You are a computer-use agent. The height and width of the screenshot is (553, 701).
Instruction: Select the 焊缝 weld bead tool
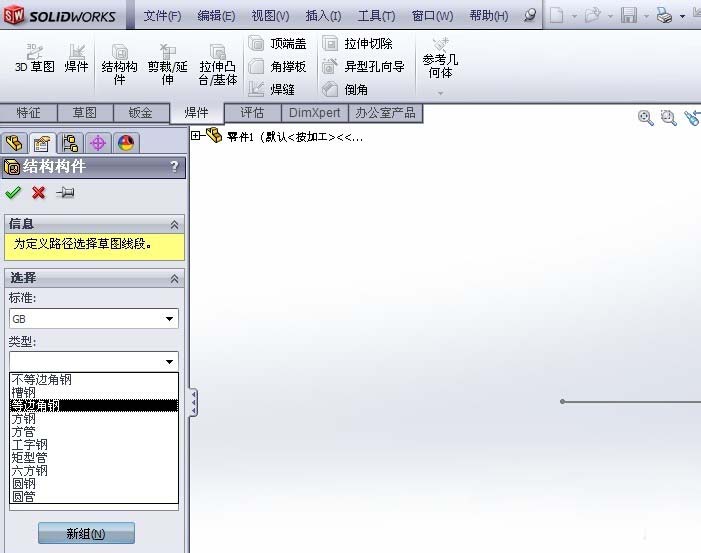(272, 89)
